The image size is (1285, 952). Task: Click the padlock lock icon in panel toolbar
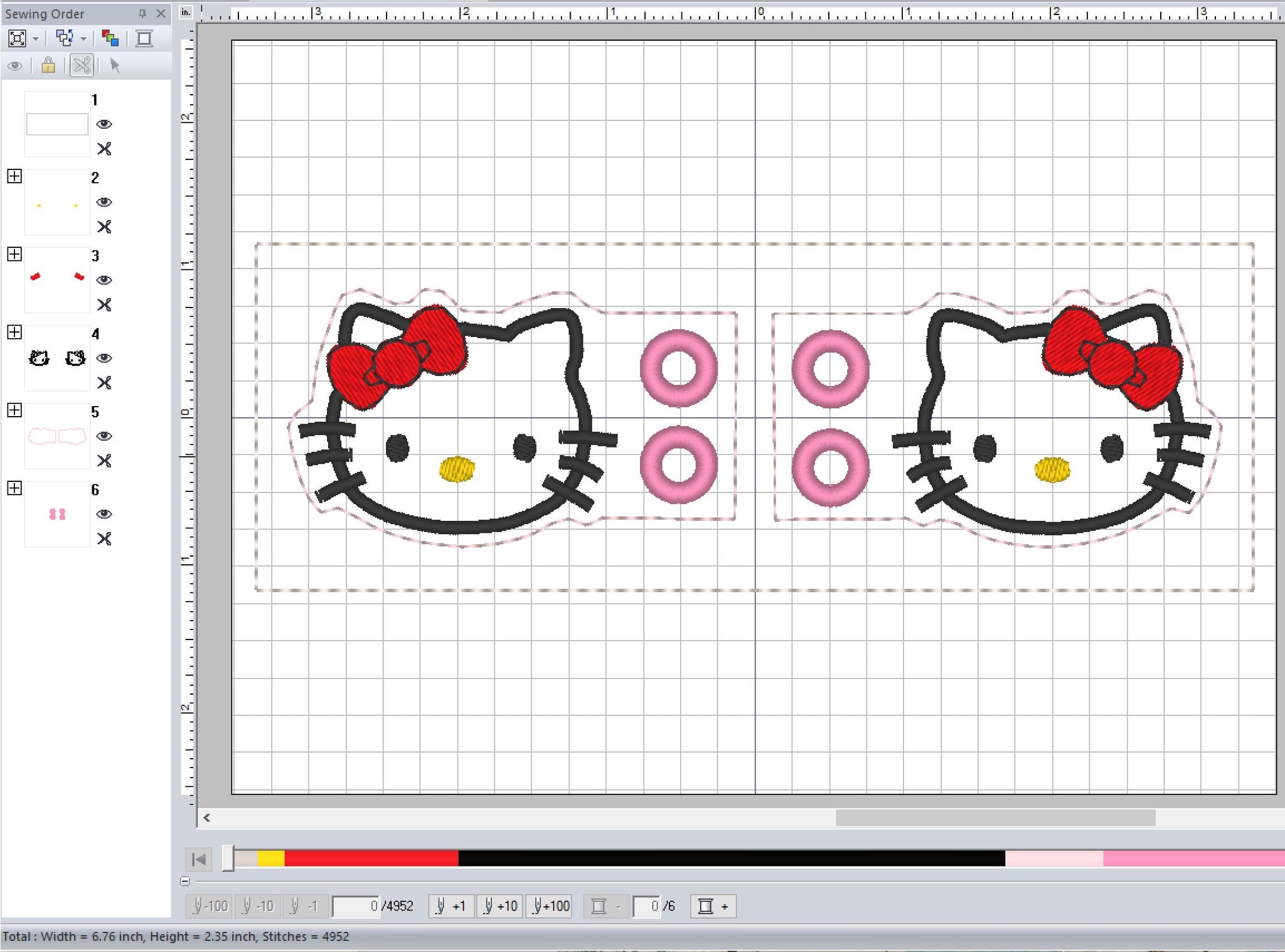[x=48, y=65]
